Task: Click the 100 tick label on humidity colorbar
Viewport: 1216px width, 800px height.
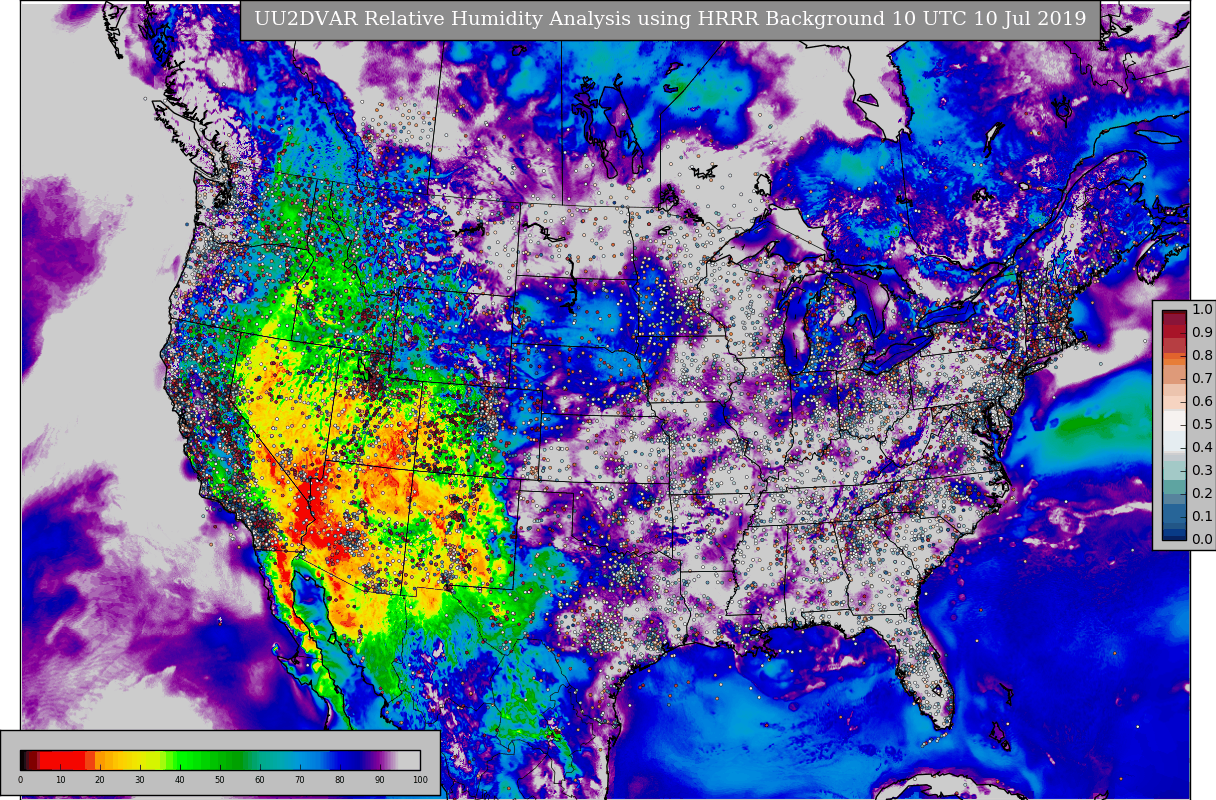Action: click(x=420, y=780)
